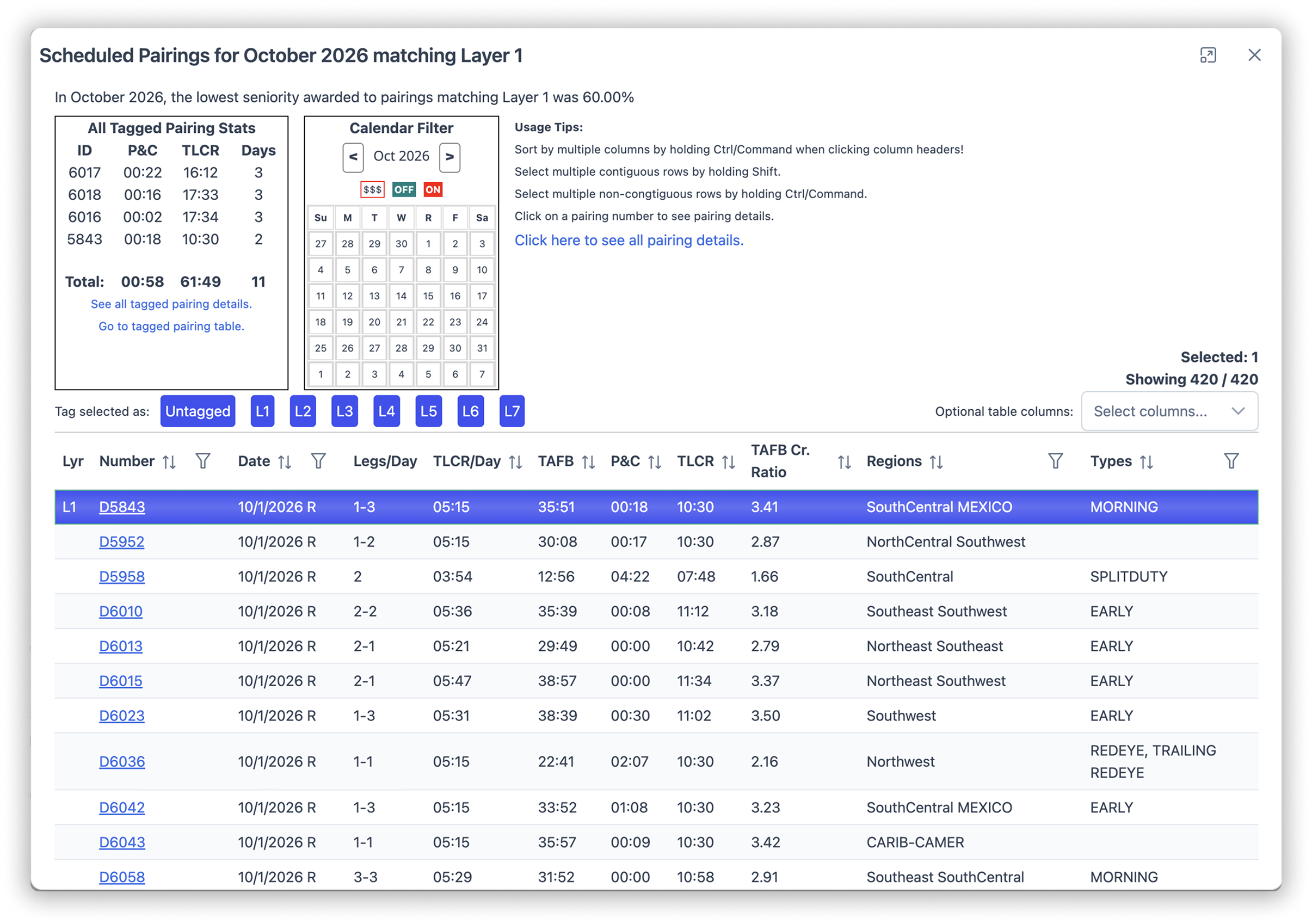Open the Number column filter funnel
Screen dimensions: 1312x924
pos(203,461)
